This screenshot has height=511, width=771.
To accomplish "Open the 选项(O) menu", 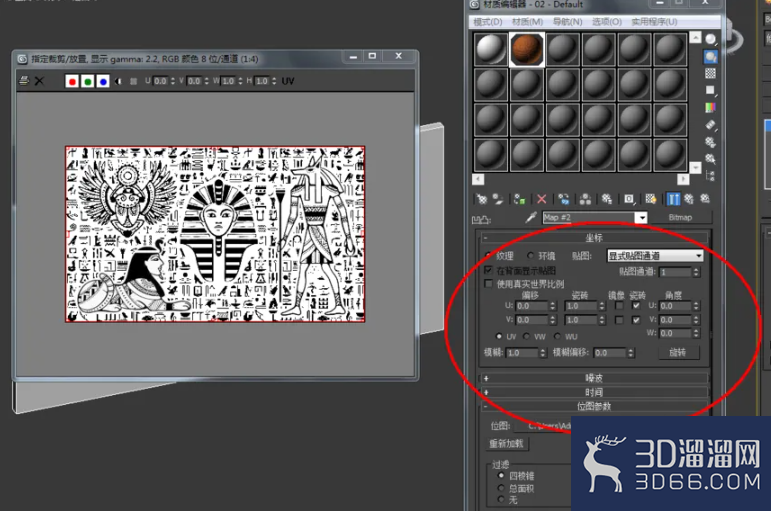I will (607, 22).
